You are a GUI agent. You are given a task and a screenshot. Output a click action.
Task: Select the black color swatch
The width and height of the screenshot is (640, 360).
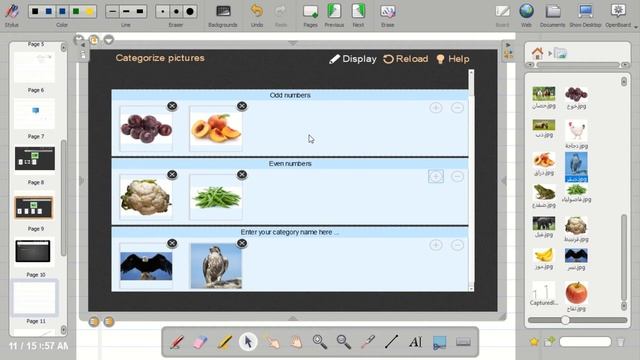35,11
